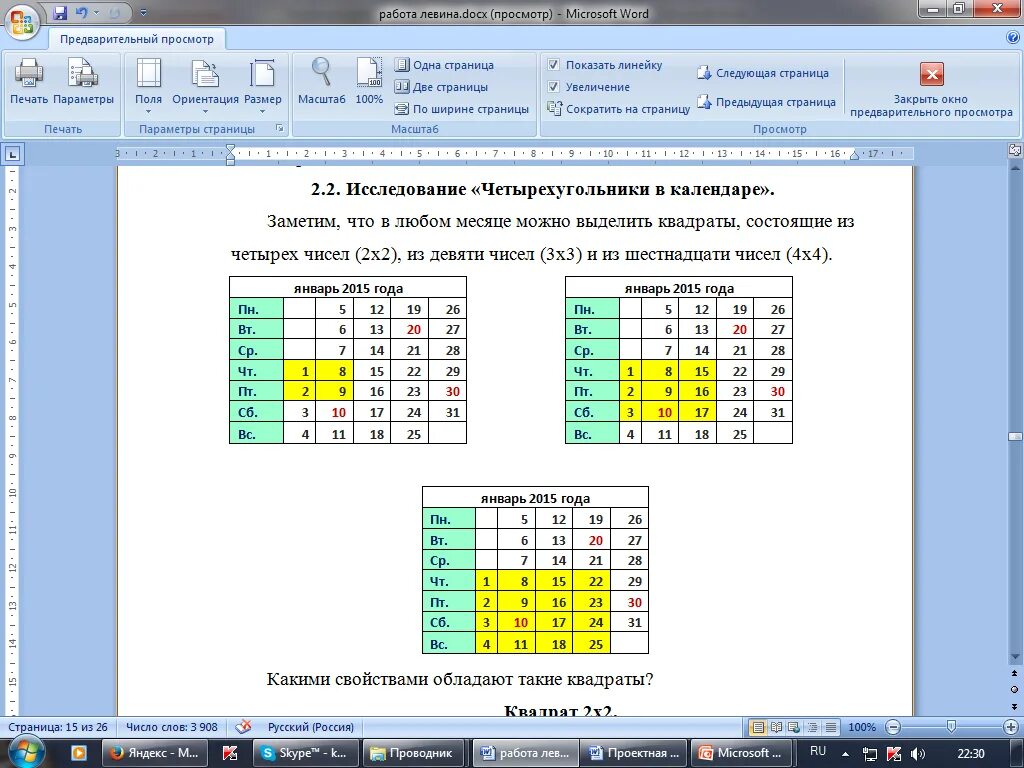Open Word help question mark

(1013, 38)
